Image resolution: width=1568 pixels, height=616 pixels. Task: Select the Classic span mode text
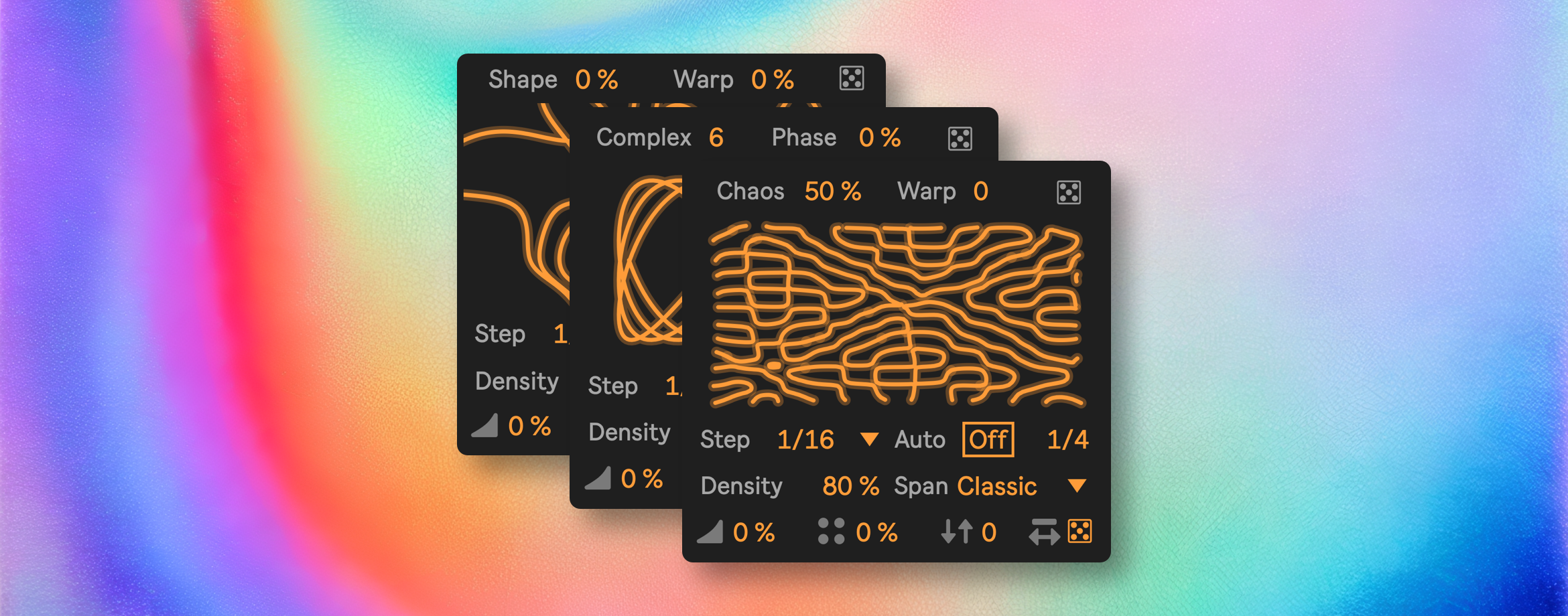click(x=997, y=486)
